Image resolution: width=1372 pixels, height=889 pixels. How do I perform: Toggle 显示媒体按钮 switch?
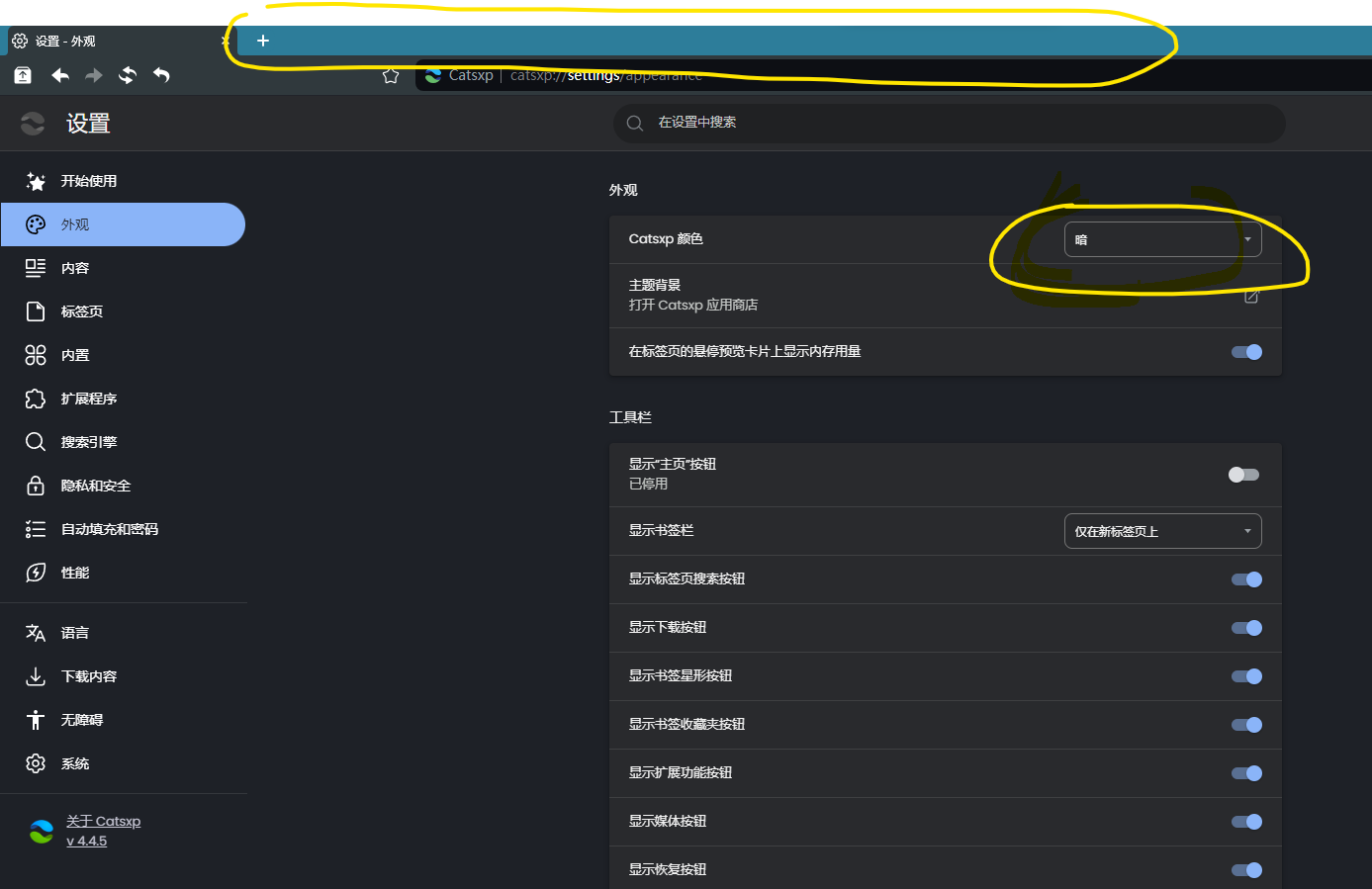click(x=1246, y=822)
